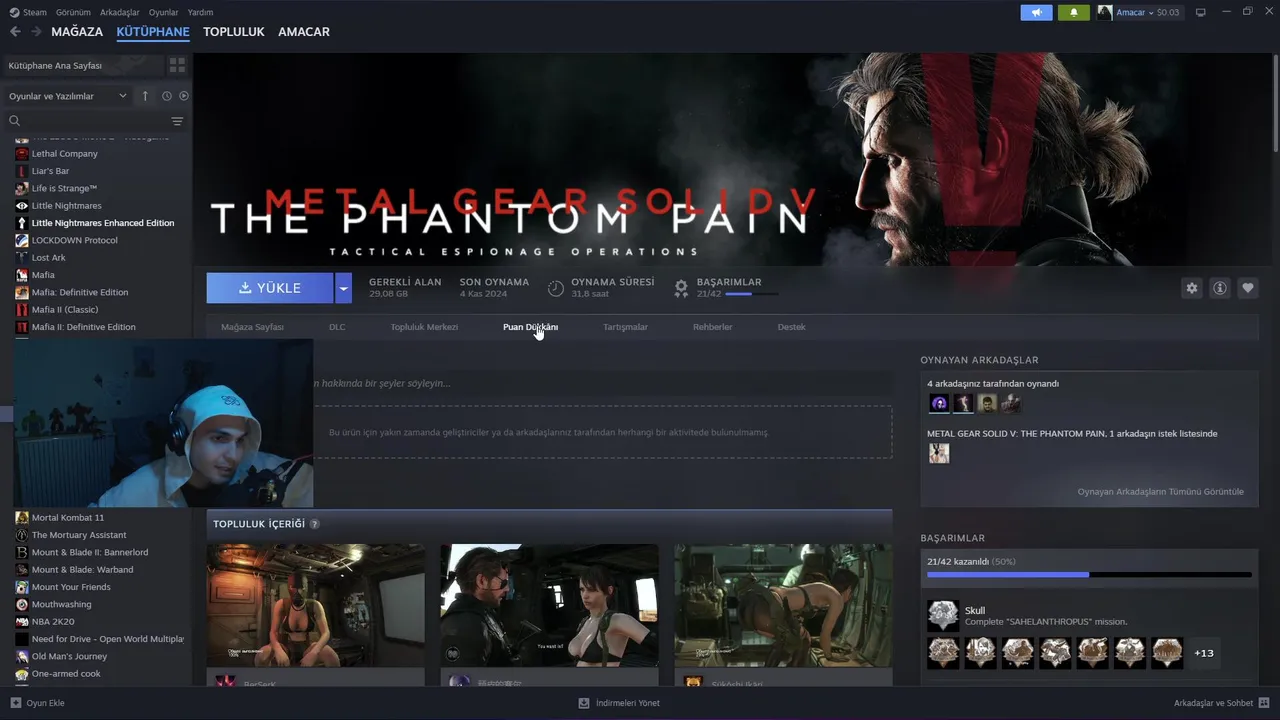Viewport: 1280px width, 720px height.
Task: Open Arkadaşlar ve Sohbet chat icon
Action: click(x=1265, y=703)
